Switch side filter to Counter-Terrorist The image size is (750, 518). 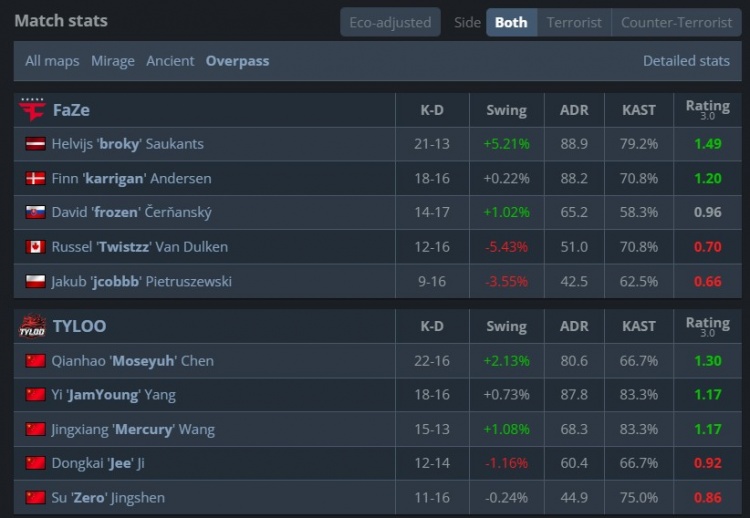pyautogui.click(x=675, y=22)
